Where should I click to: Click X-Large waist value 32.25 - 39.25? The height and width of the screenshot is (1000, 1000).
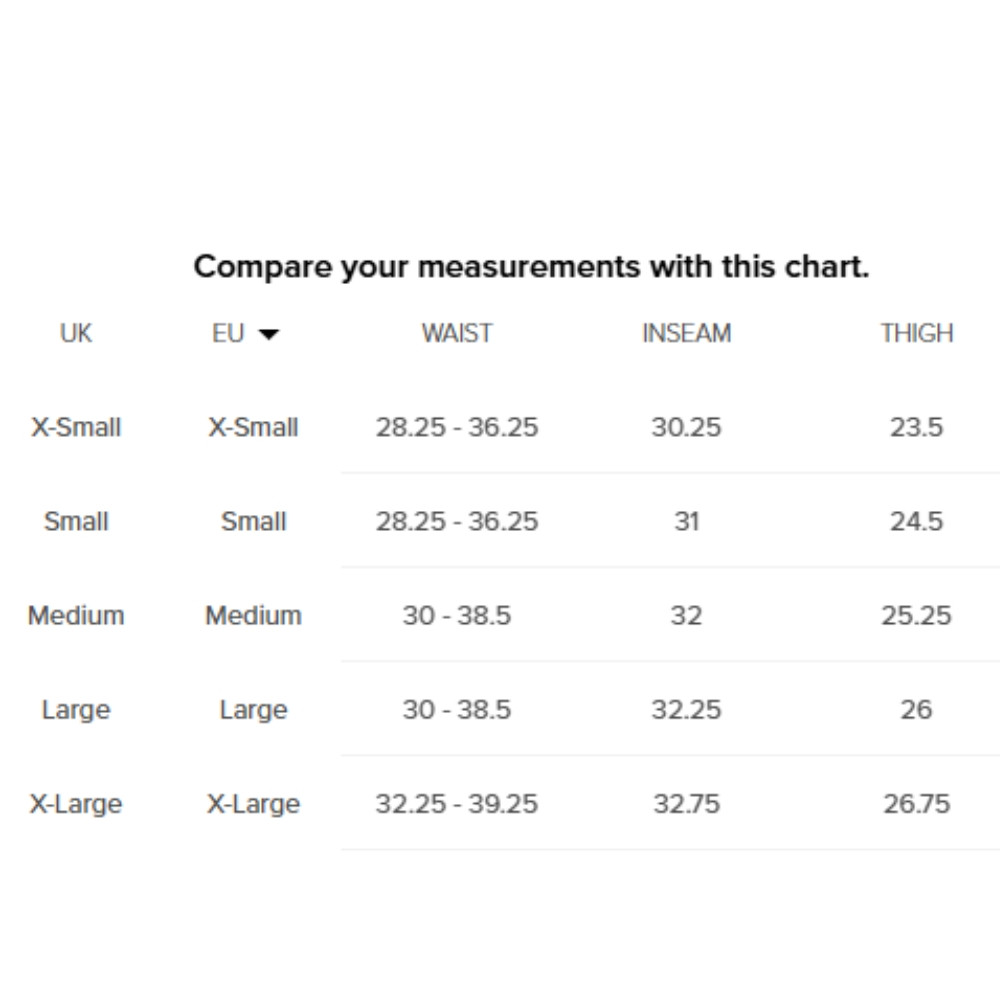pos(457,804)
